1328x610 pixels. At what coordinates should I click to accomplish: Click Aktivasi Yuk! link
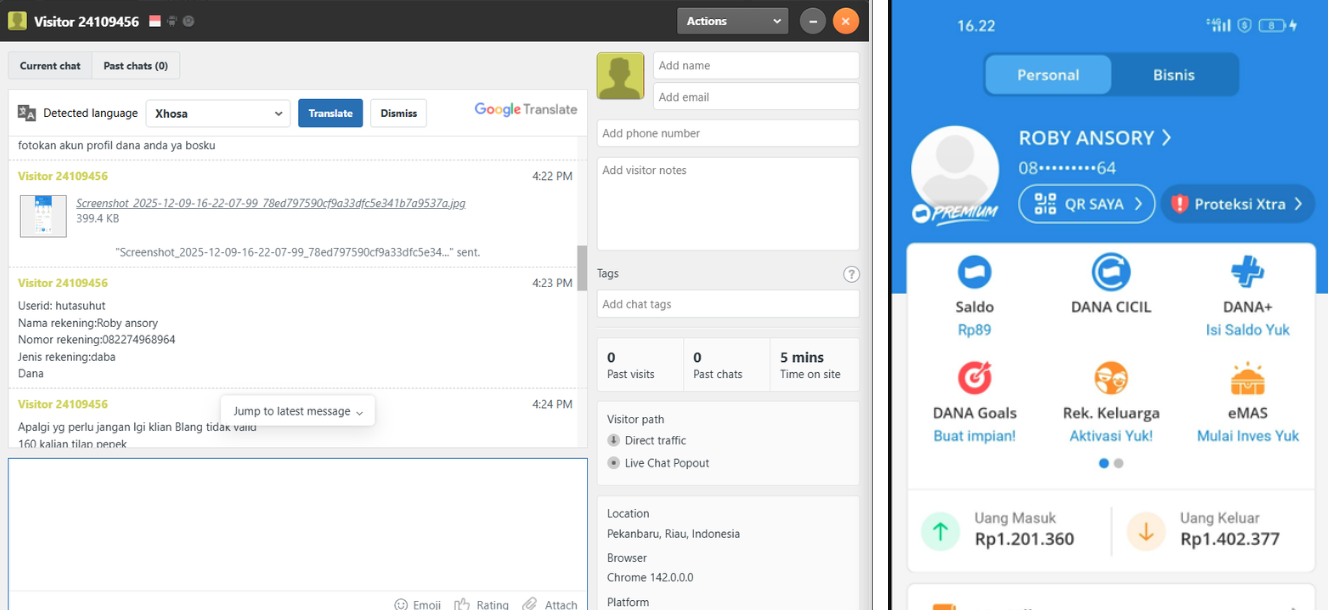tap(1111, 436)
